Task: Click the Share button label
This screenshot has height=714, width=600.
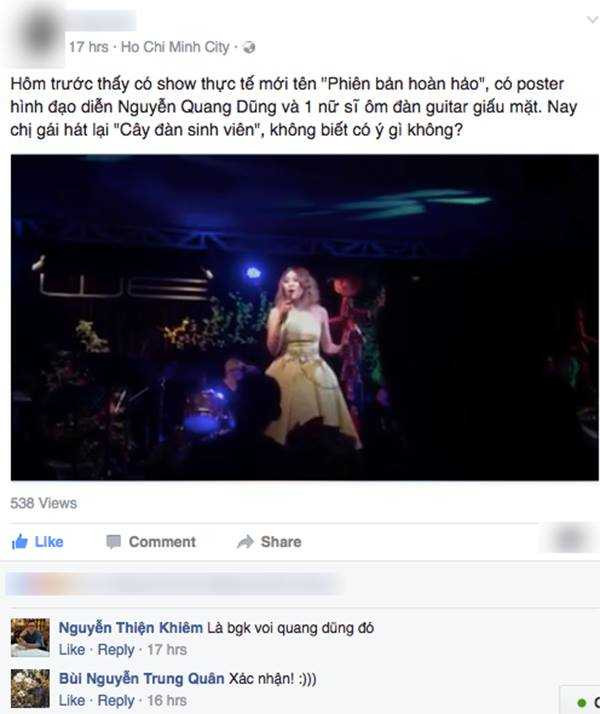Action: [281, 541]
